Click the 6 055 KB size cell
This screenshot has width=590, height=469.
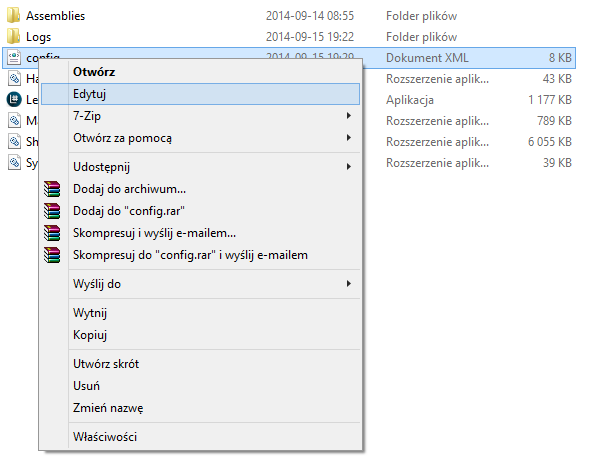point(550,142)
